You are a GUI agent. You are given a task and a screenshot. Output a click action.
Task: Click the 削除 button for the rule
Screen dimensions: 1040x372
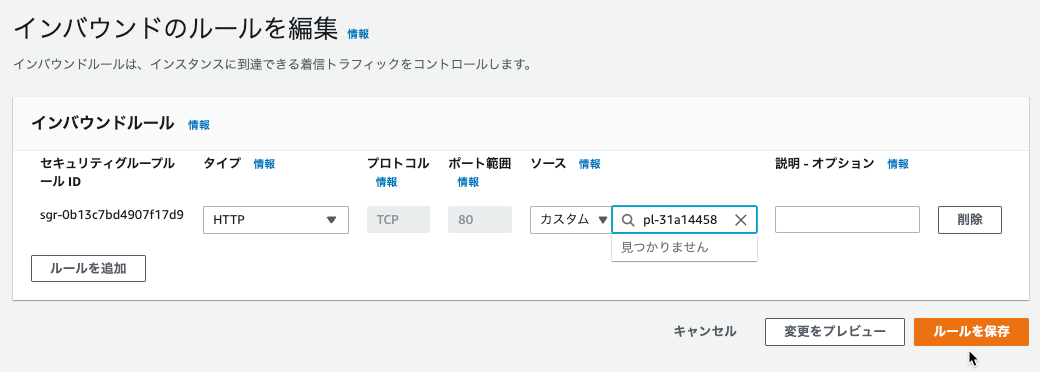pos(970,220)
